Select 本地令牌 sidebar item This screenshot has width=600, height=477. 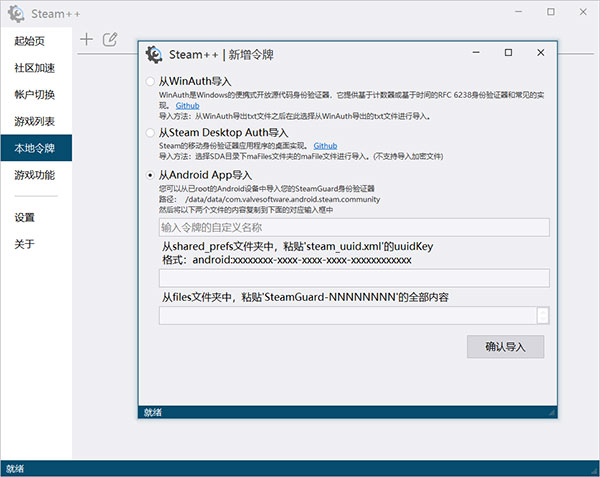(36, 148)
